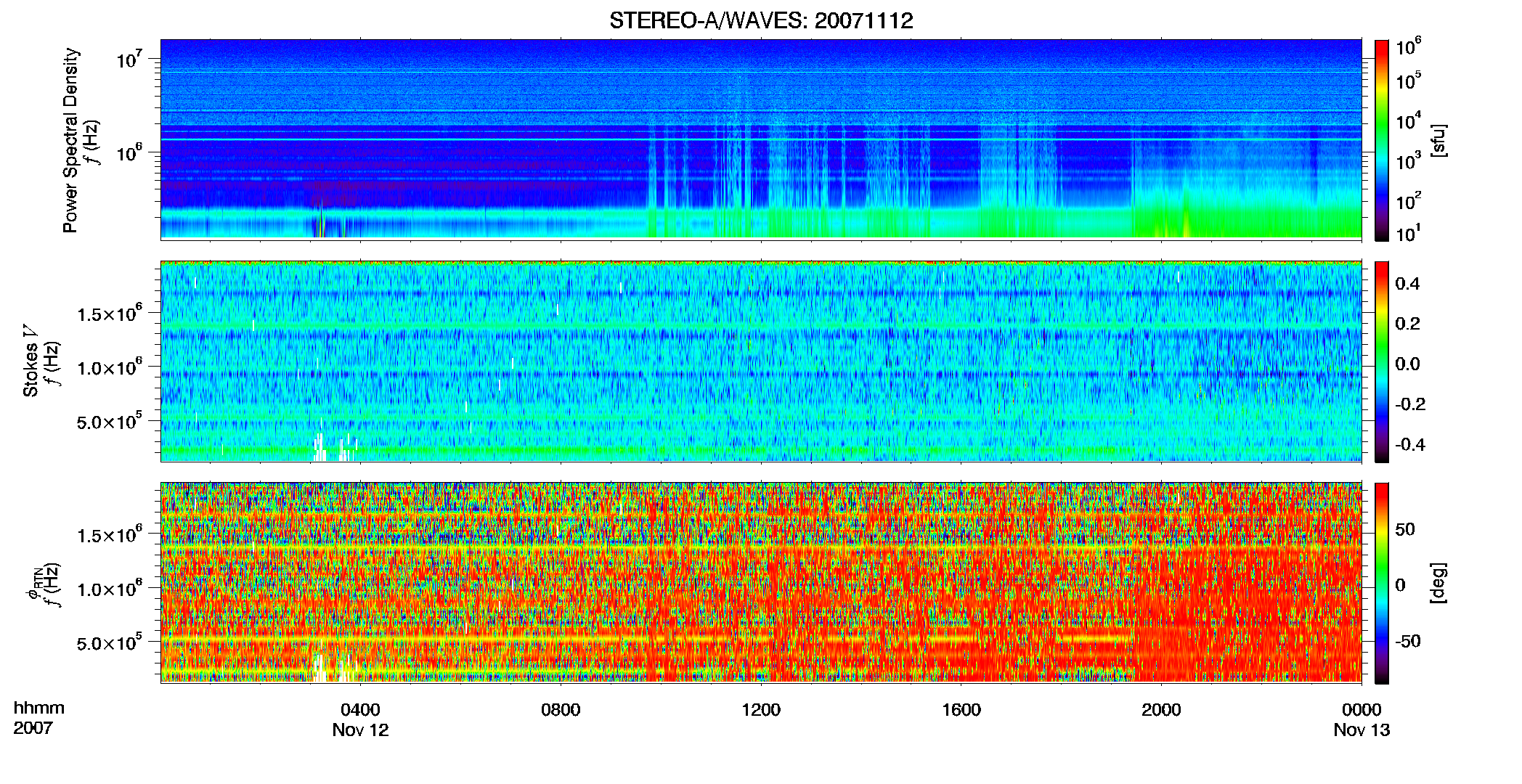Viewport: 1522px width, 784px height.
Task: Select the 10^3 value on sfu colorbar
Action: pyautogui.click(x=1408, y=161)
